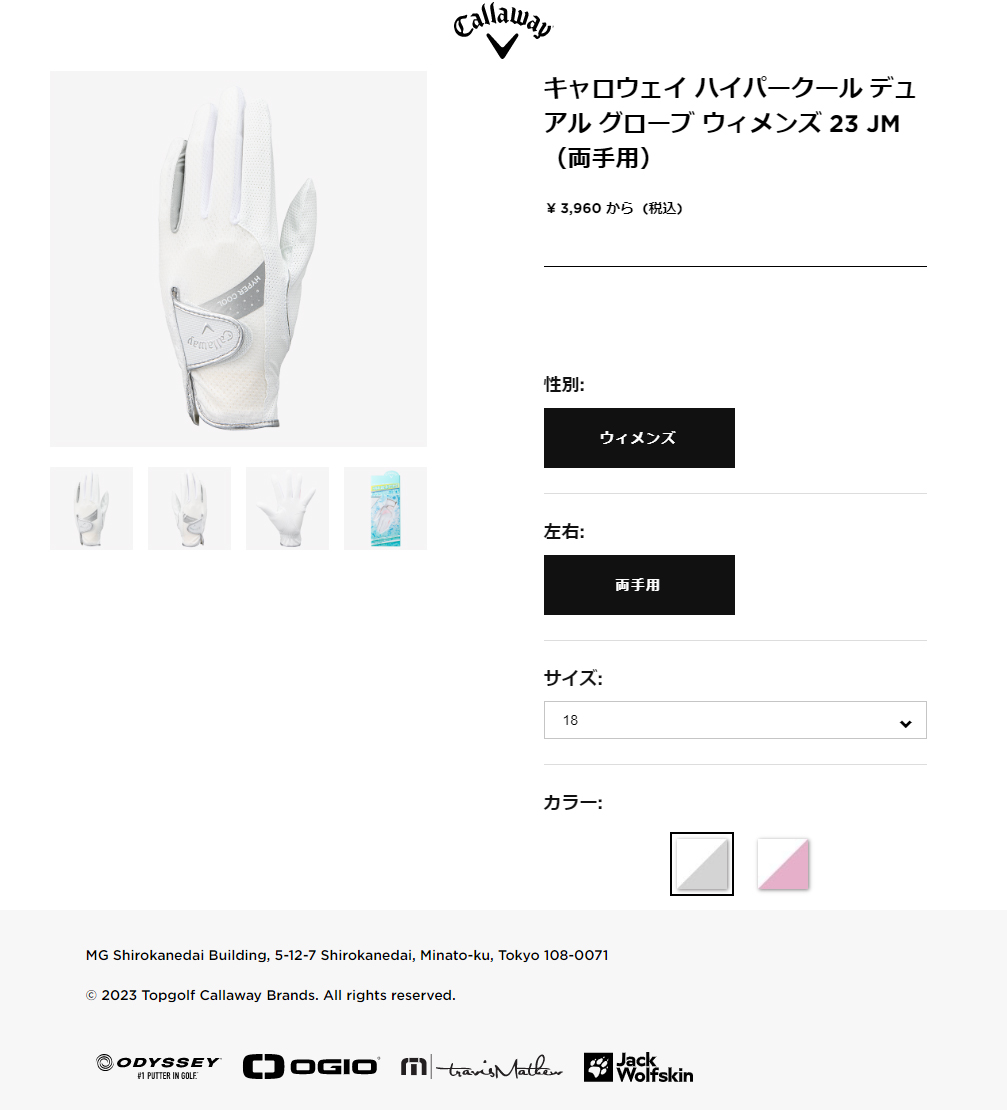Select the 両手用 hand option
1007x1110 pixels.
(639, 585)
